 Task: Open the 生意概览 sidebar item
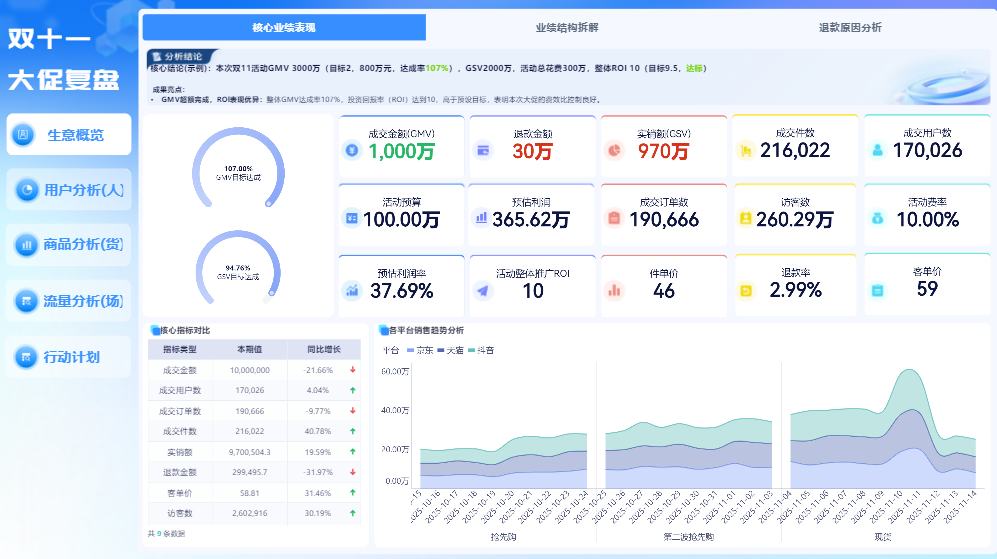pyautogui.click(x=69, y=134)
